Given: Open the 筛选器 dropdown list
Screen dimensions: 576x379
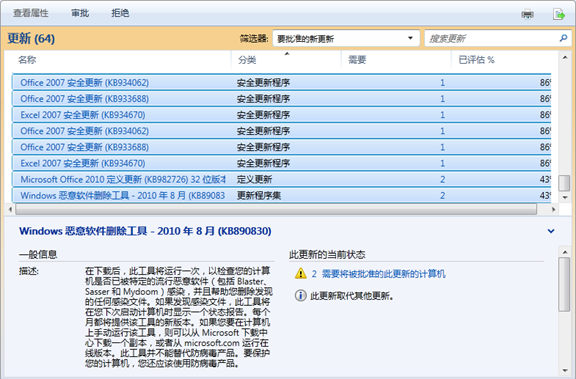Looking at the screenshot, I should pyautogui.click(x=346, y=38).
